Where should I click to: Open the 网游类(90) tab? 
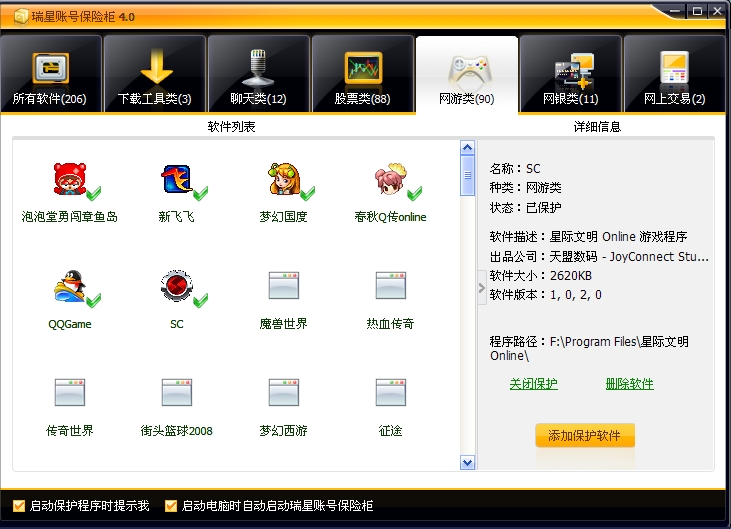[x=467, y=75]
